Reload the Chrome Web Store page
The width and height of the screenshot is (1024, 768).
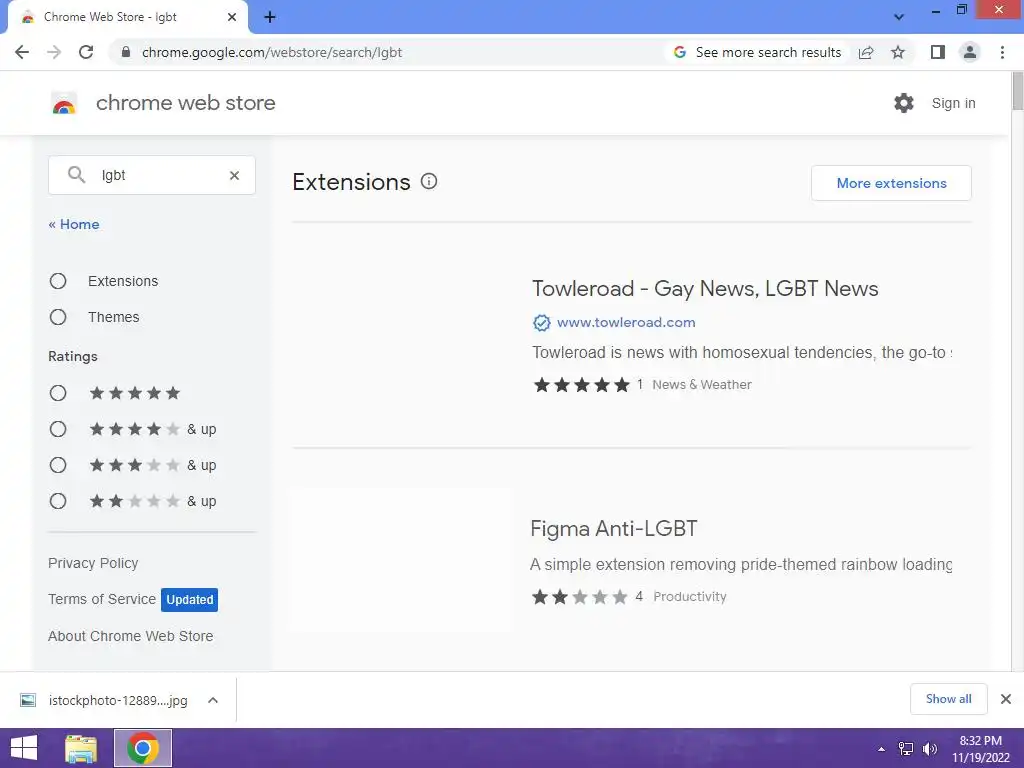86,52
